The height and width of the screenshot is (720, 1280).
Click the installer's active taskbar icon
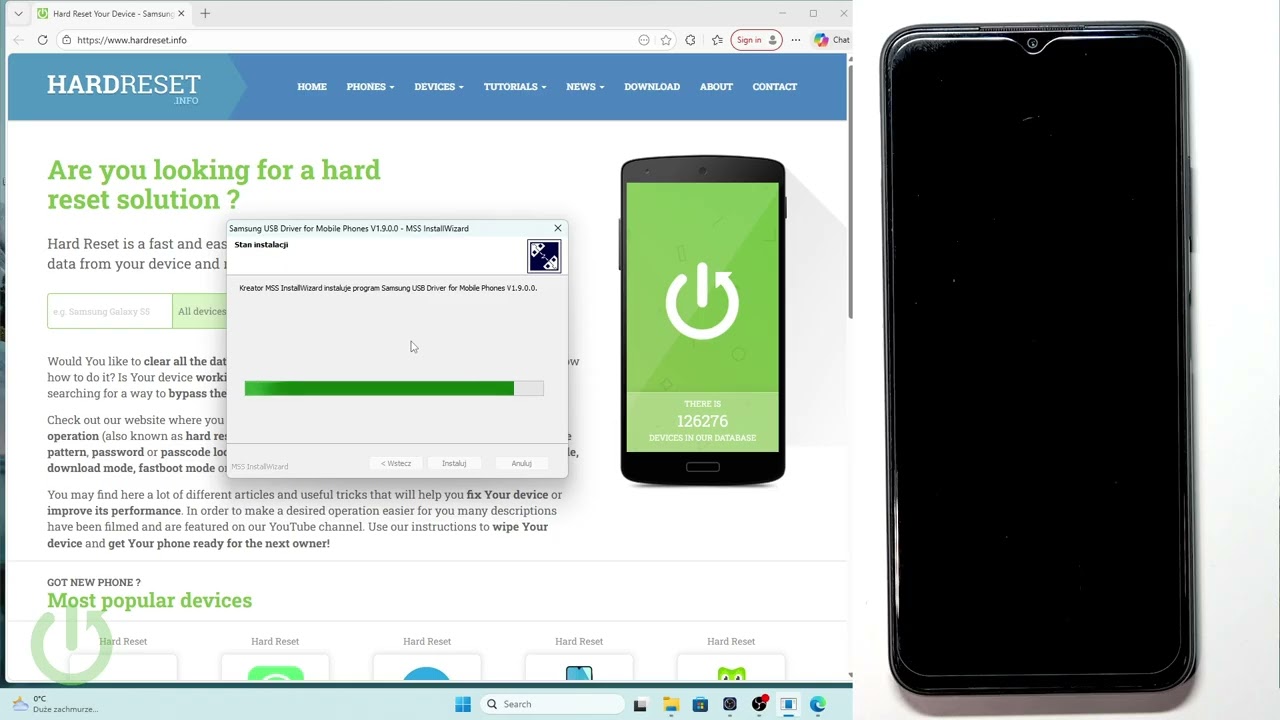[788, 704]
